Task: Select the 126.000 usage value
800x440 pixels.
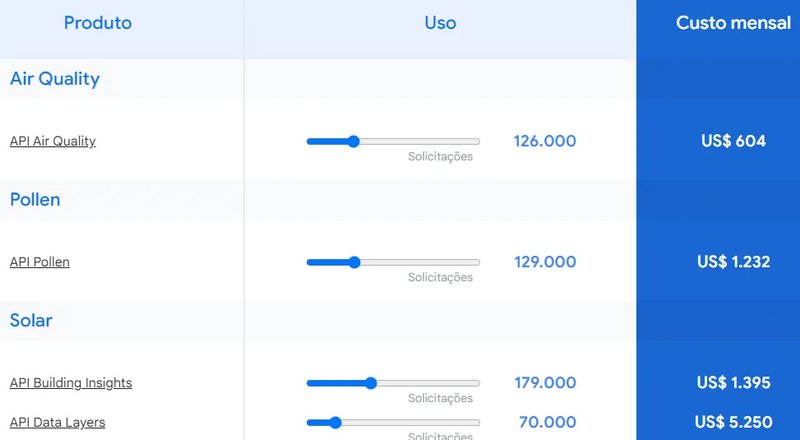Action: coord(544,141)
